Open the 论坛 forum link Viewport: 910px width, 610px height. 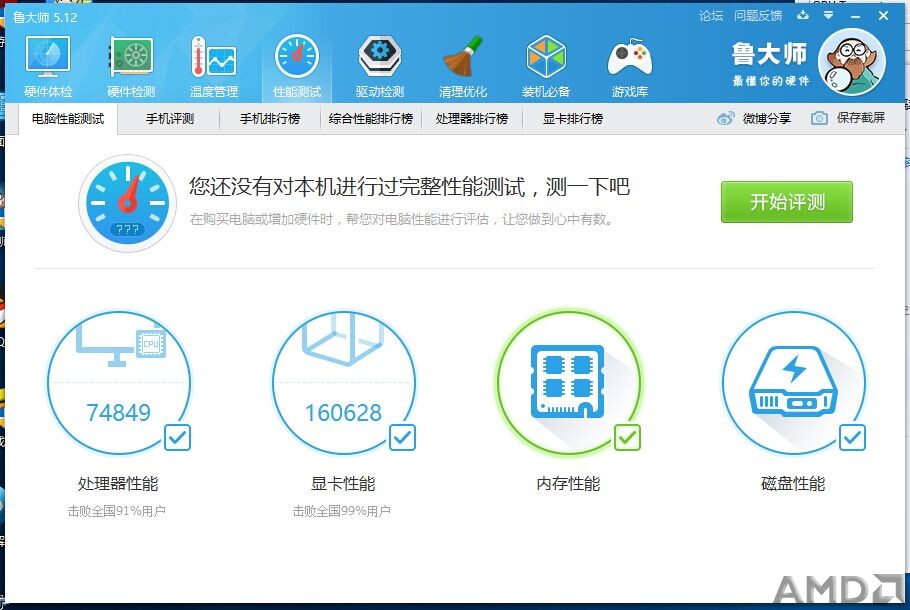(711, 16)
